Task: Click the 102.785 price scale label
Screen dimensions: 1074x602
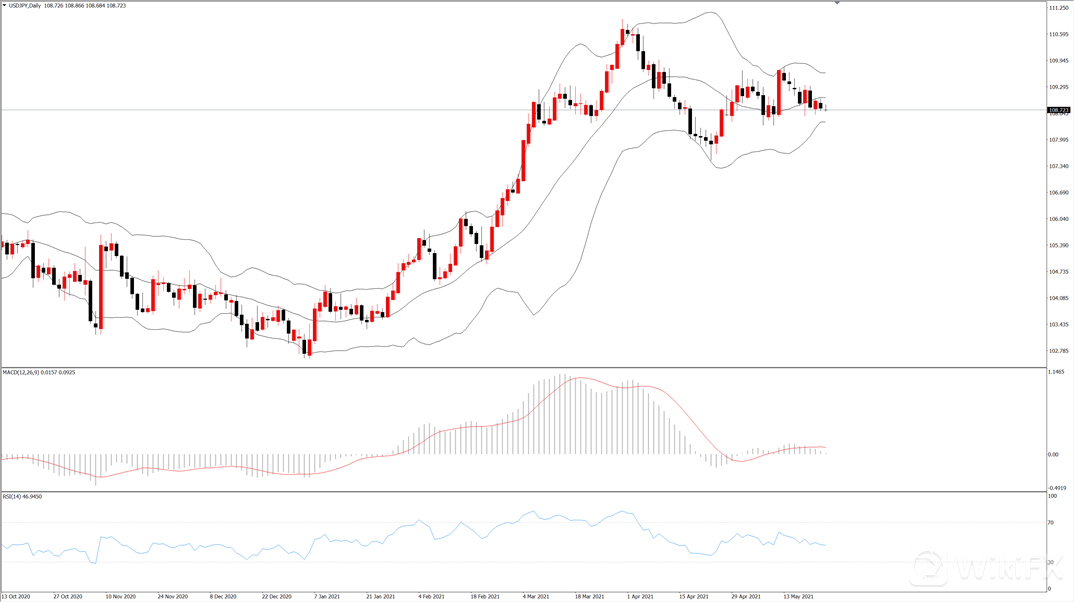Action: 1058,351
